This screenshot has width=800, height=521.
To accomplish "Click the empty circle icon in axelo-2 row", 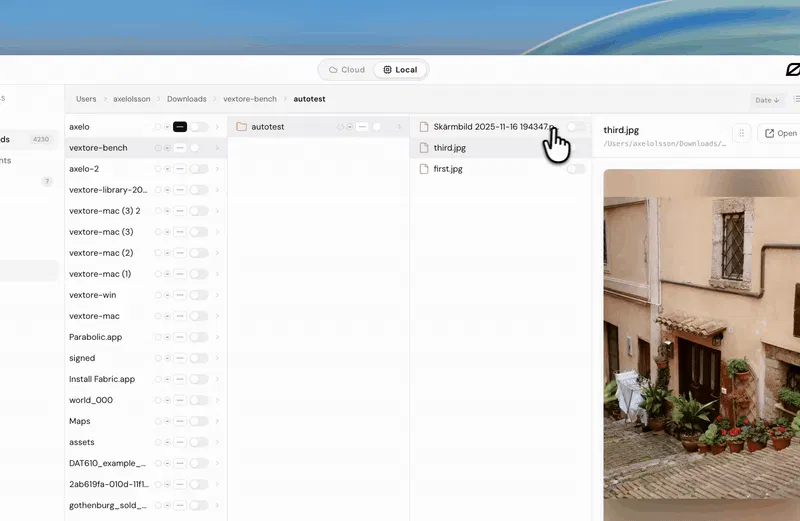I will tap(158, 169).
